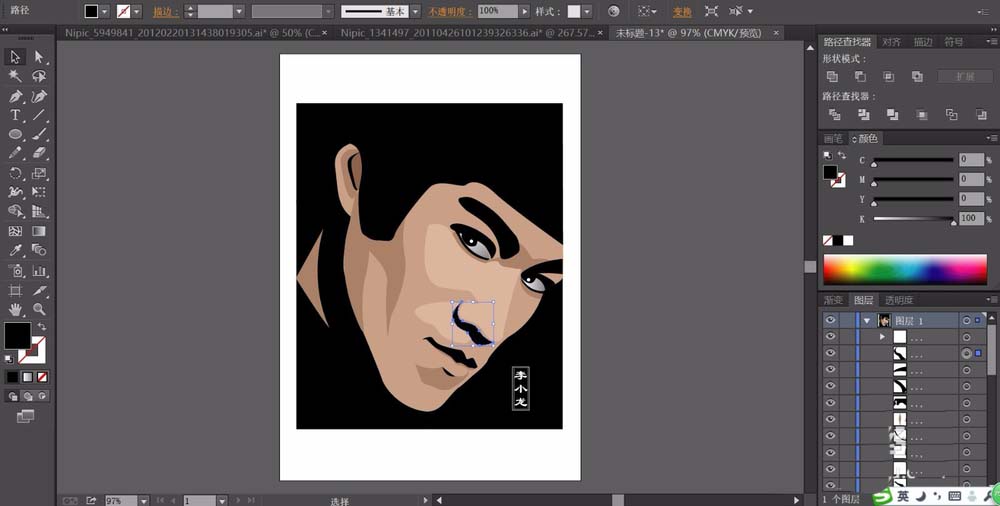Open the stroke weight dropdown
Viewport: 1000px width, 506px height.
[x=239, y=11]
